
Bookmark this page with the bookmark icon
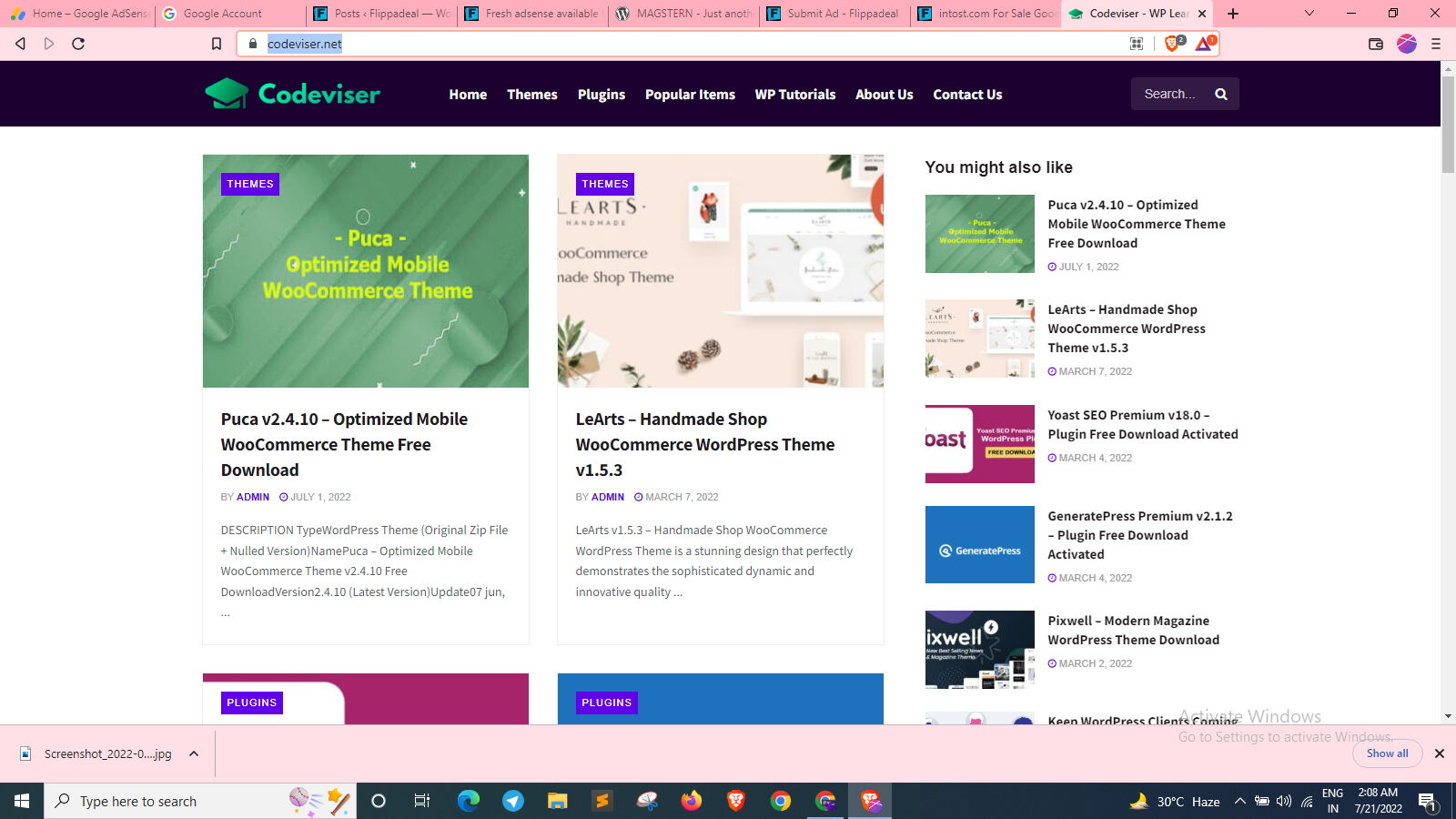click(217, 44)
